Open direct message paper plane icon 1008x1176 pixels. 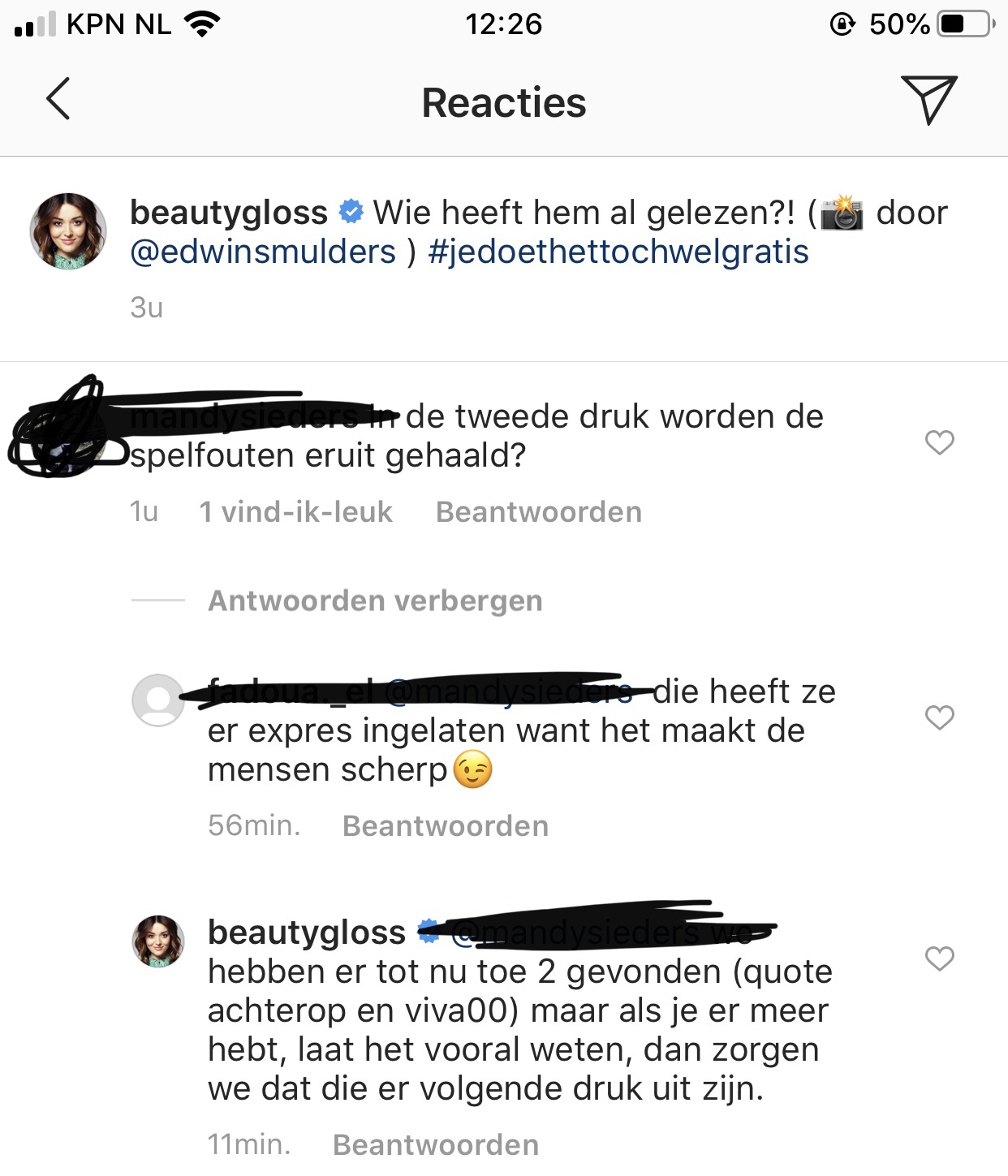[929, 100]
